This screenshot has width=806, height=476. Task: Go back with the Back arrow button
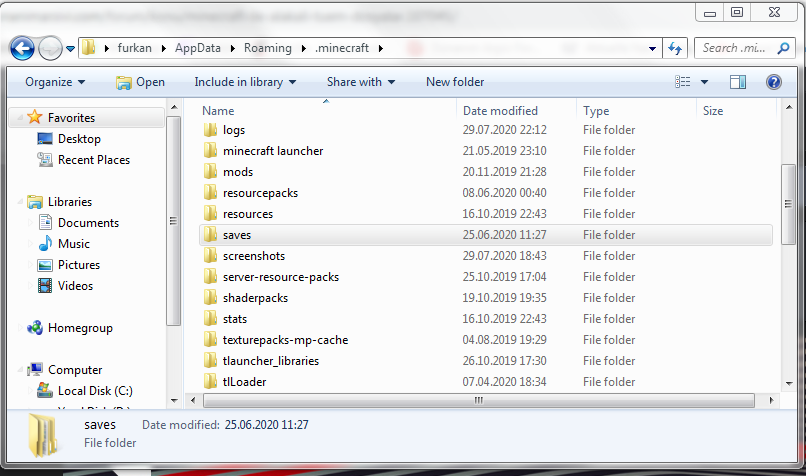pyautogui.click(x=22, y=49)
